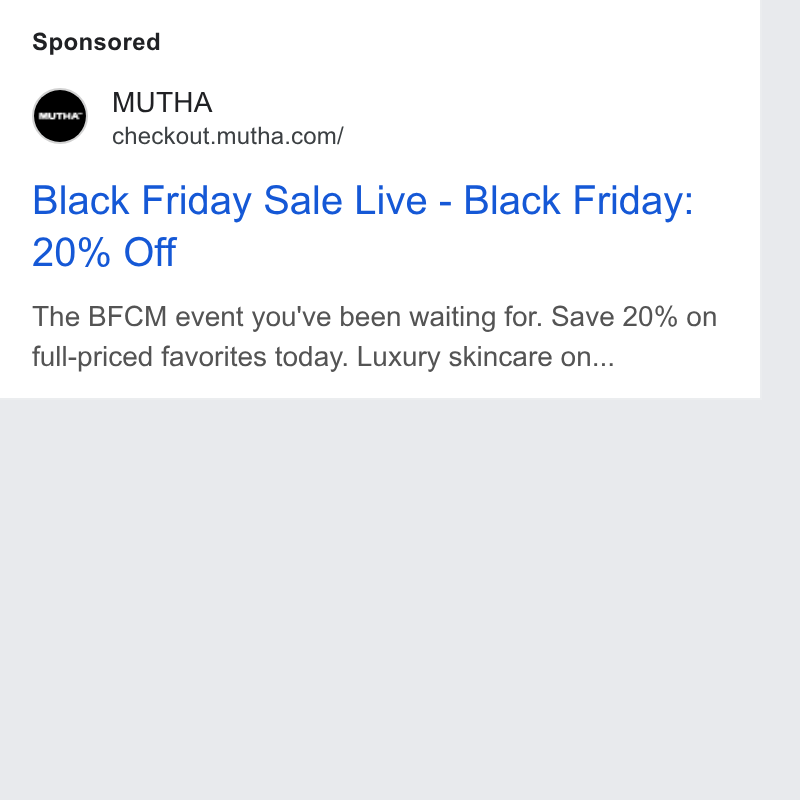Visit the checkout.mutha.com/ display URL
The image size is (800, 800).
(x=228, y=136)
